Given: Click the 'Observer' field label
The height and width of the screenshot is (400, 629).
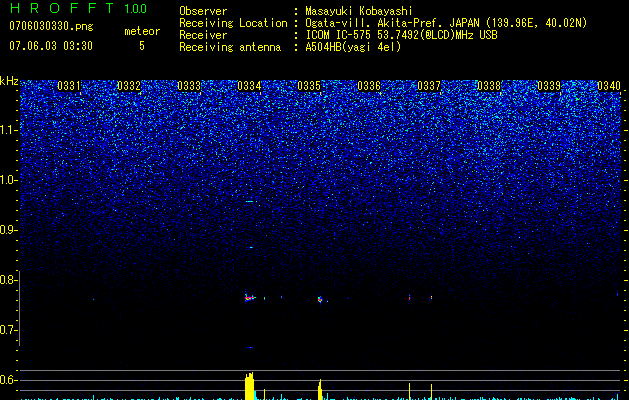Looking at the screenshot, I should [203, 11].
